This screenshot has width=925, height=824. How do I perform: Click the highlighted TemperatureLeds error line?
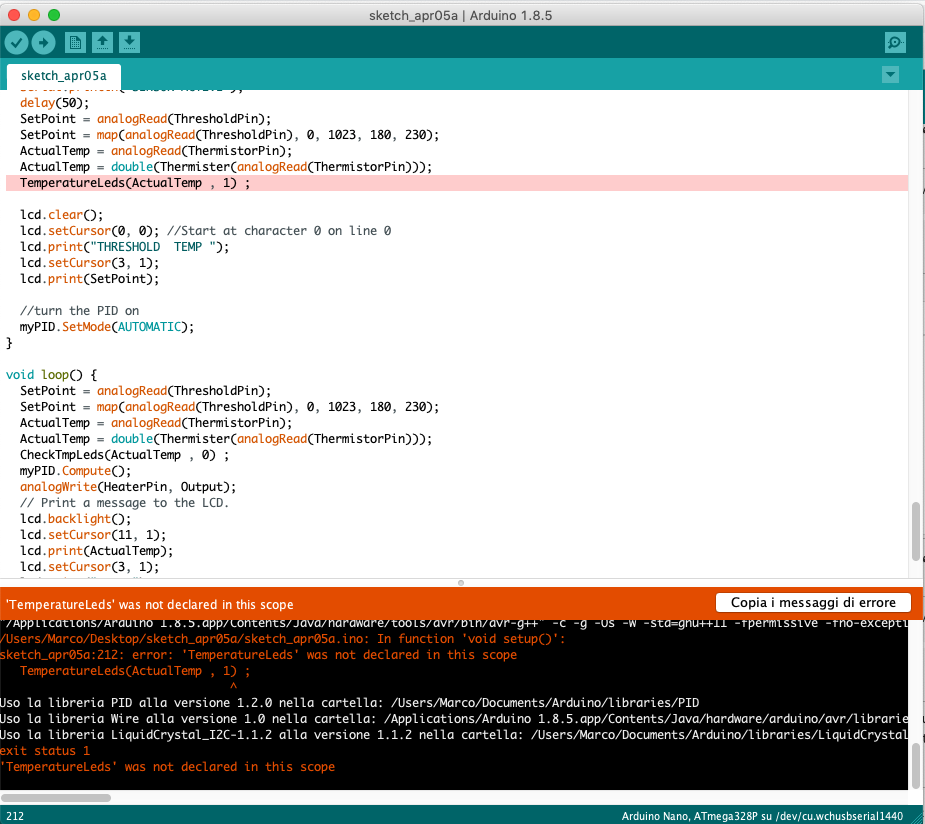pyautogui.click(x=134, y=183)
